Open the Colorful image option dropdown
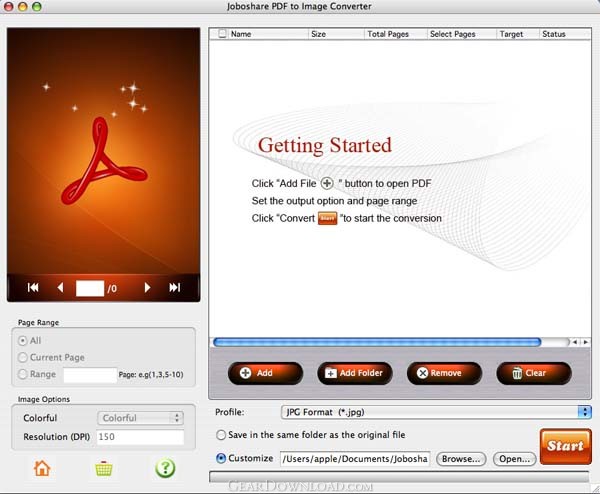Screen dimensions: 600x494 pos(140,418)
